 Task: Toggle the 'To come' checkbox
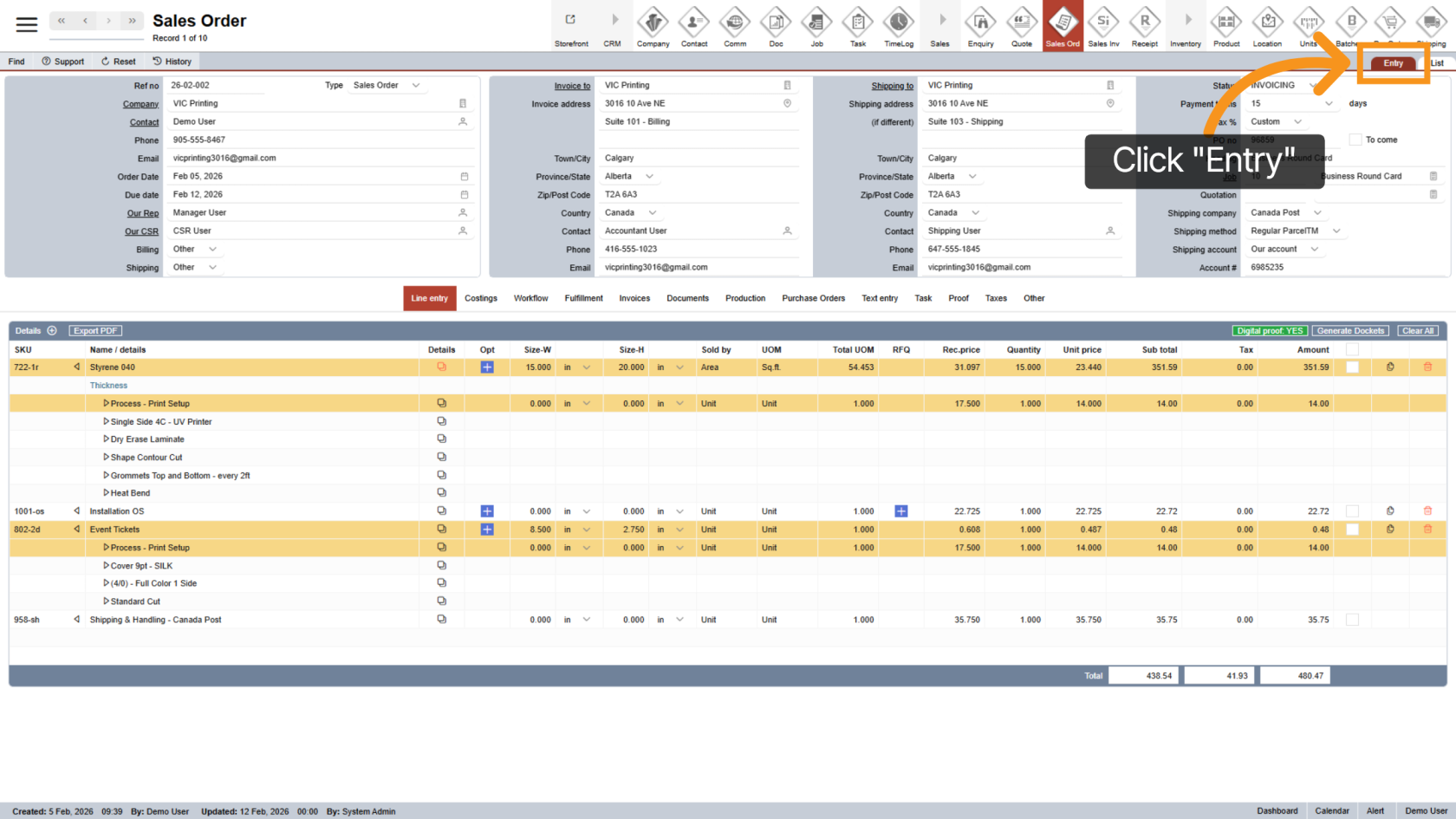(1355, 140)
